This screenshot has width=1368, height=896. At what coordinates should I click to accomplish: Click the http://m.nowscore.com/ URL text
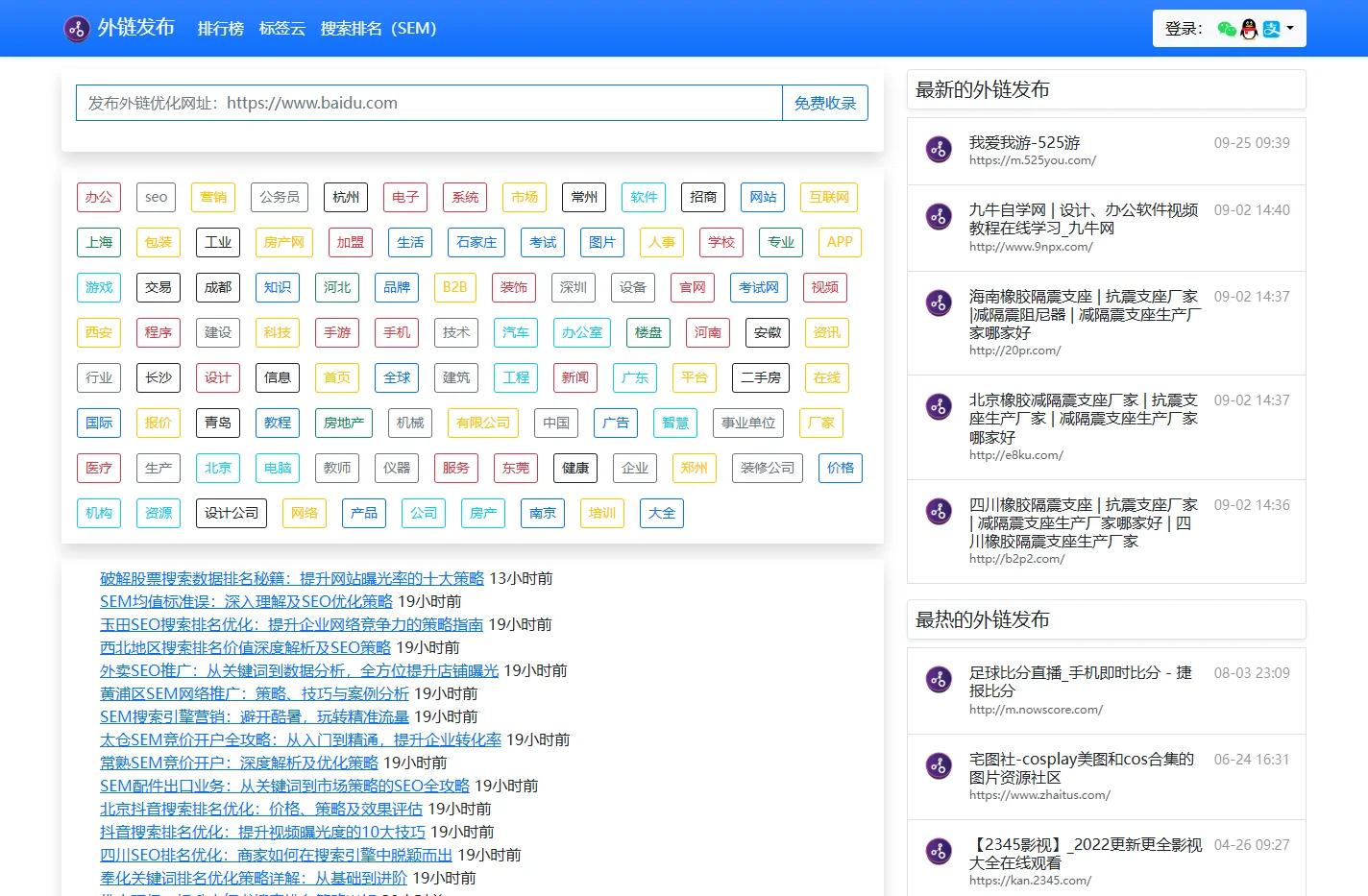pos(1036,710)
